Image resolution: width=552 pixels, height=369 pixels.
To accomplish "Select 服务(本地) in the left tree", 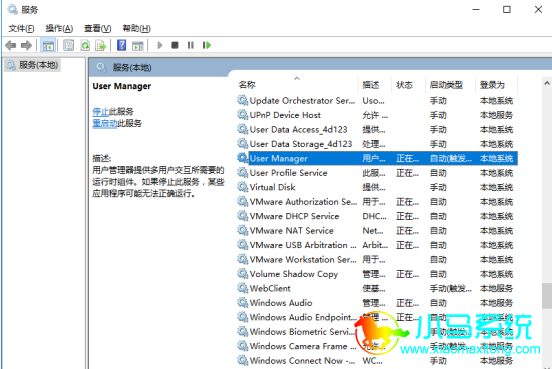I will pos(33,65).
